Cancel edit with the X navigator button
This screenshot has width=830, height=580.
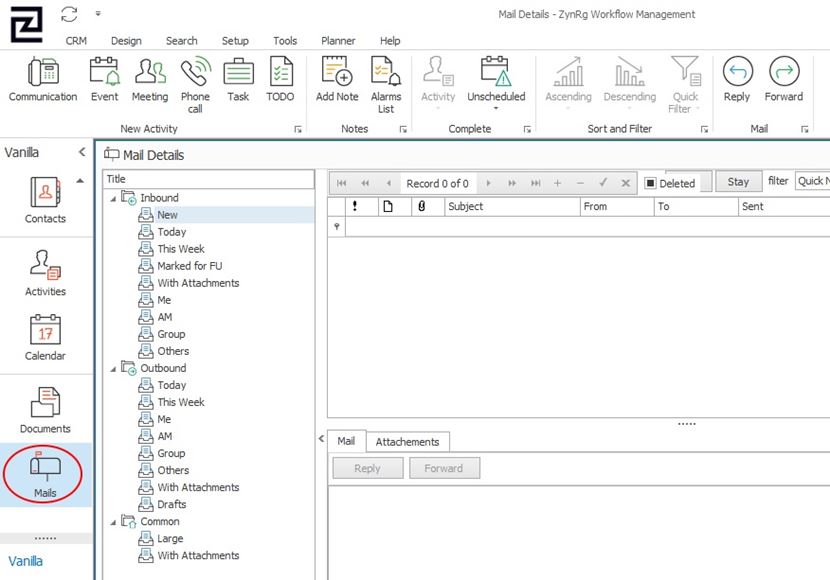(626, 183)
